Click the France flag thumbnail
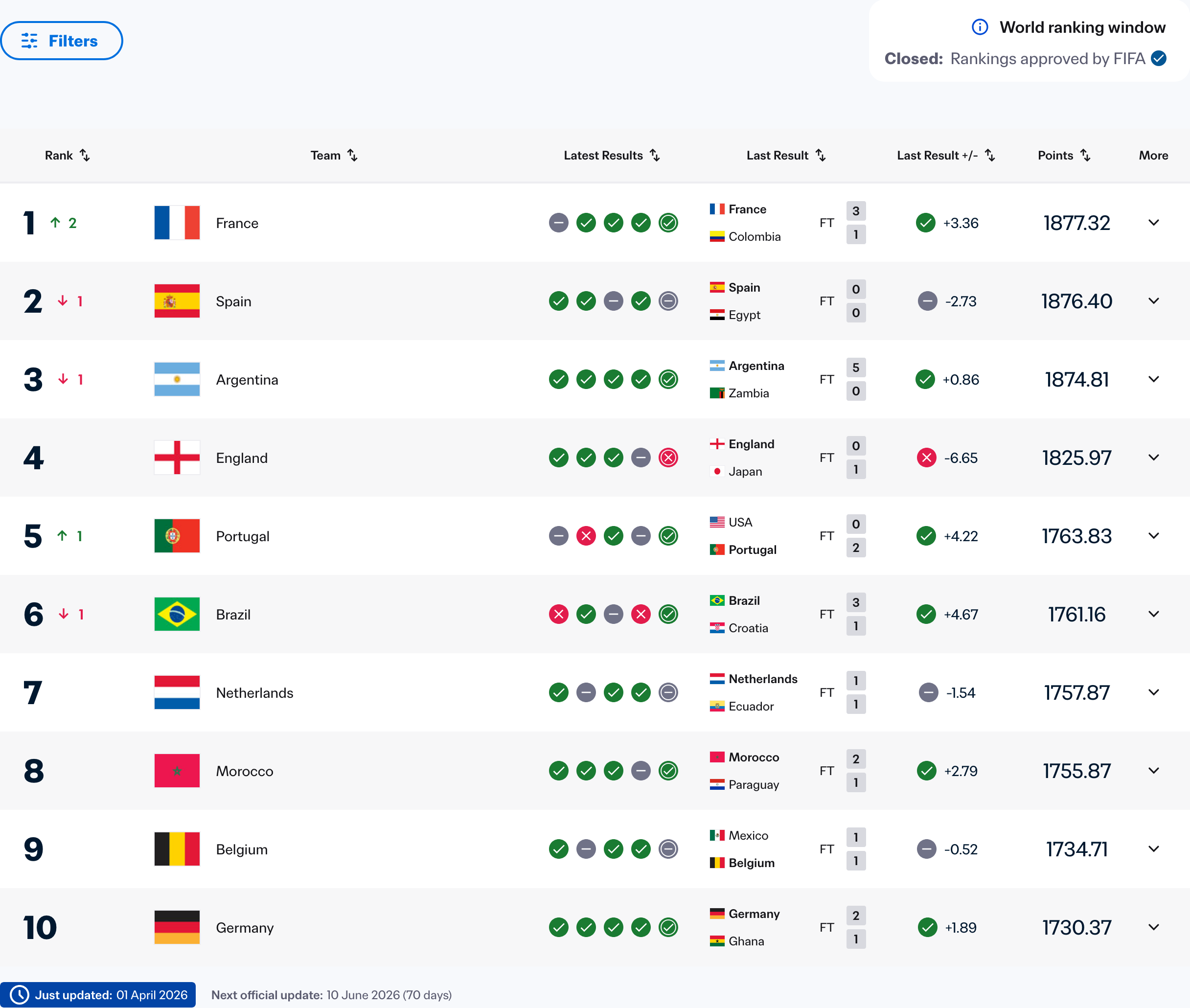This screenshot has width=1190, height=1008. [177, 223]
